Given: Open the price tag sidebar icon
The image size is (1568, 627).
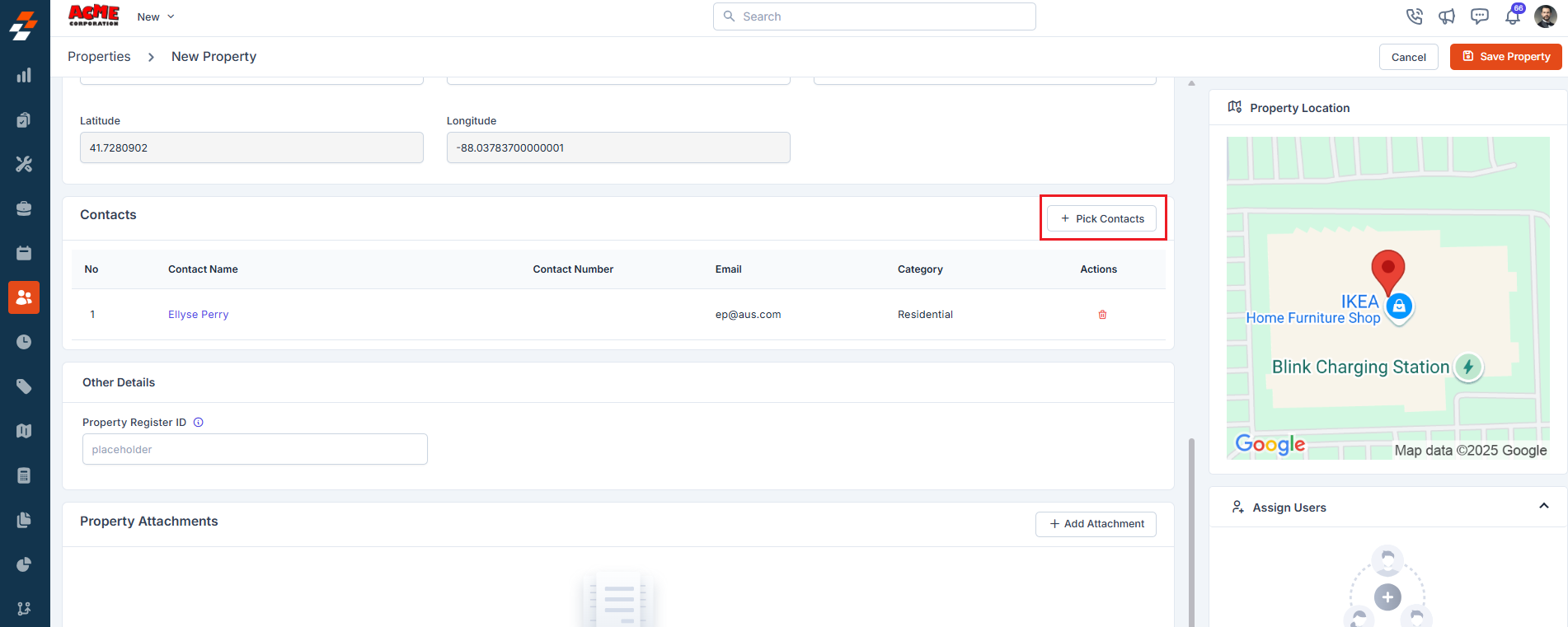Looking at the screenshot, I should [x=24, y=386].
